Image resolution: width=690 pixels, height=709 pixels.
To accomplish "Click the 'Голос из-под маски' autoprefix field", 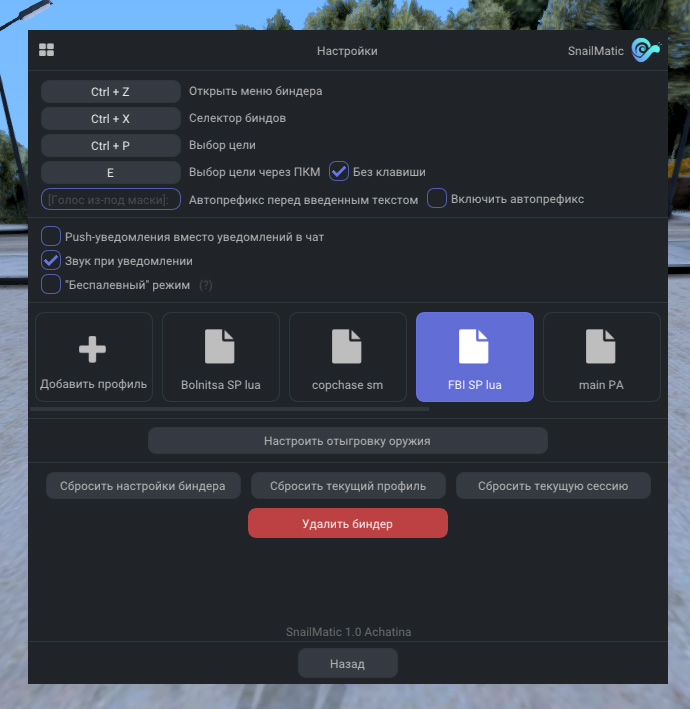I will point(110,199).
